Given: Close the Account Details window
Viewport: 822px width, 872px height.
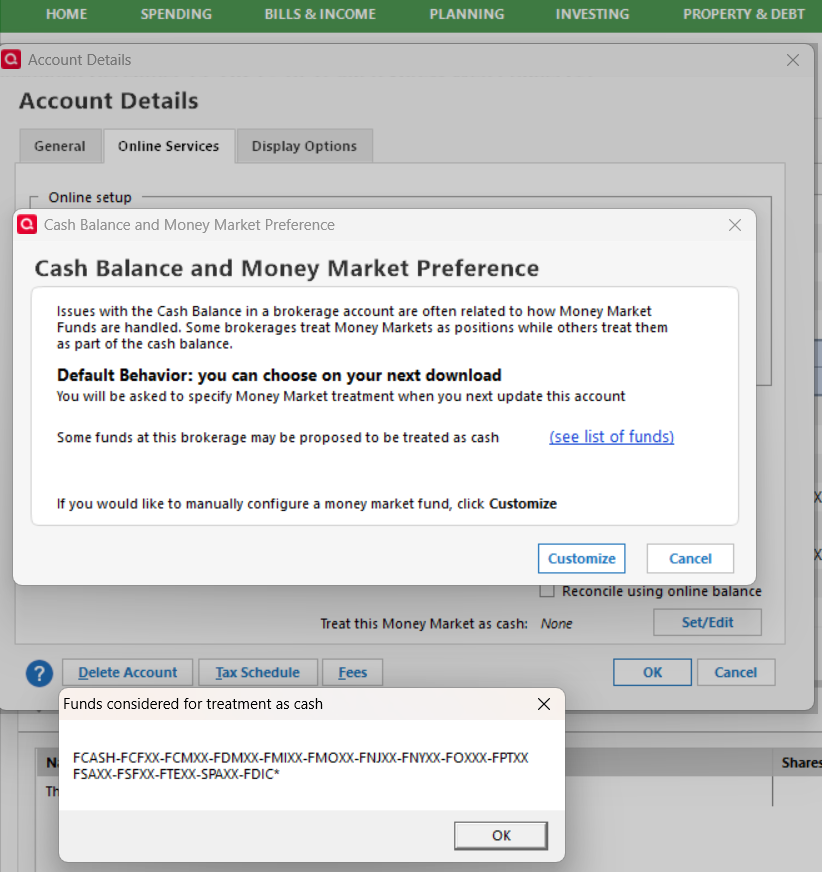Looking at the screenshot, I should tap(793, 60).
